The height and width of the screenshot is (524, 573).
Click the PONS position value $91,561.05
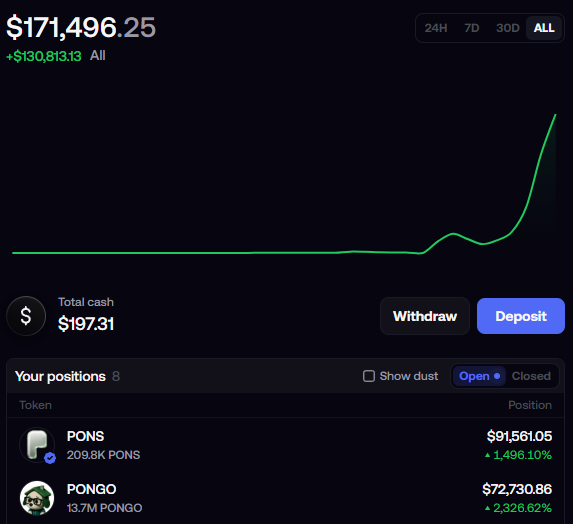pyautogui.click(x=519, y=436)
